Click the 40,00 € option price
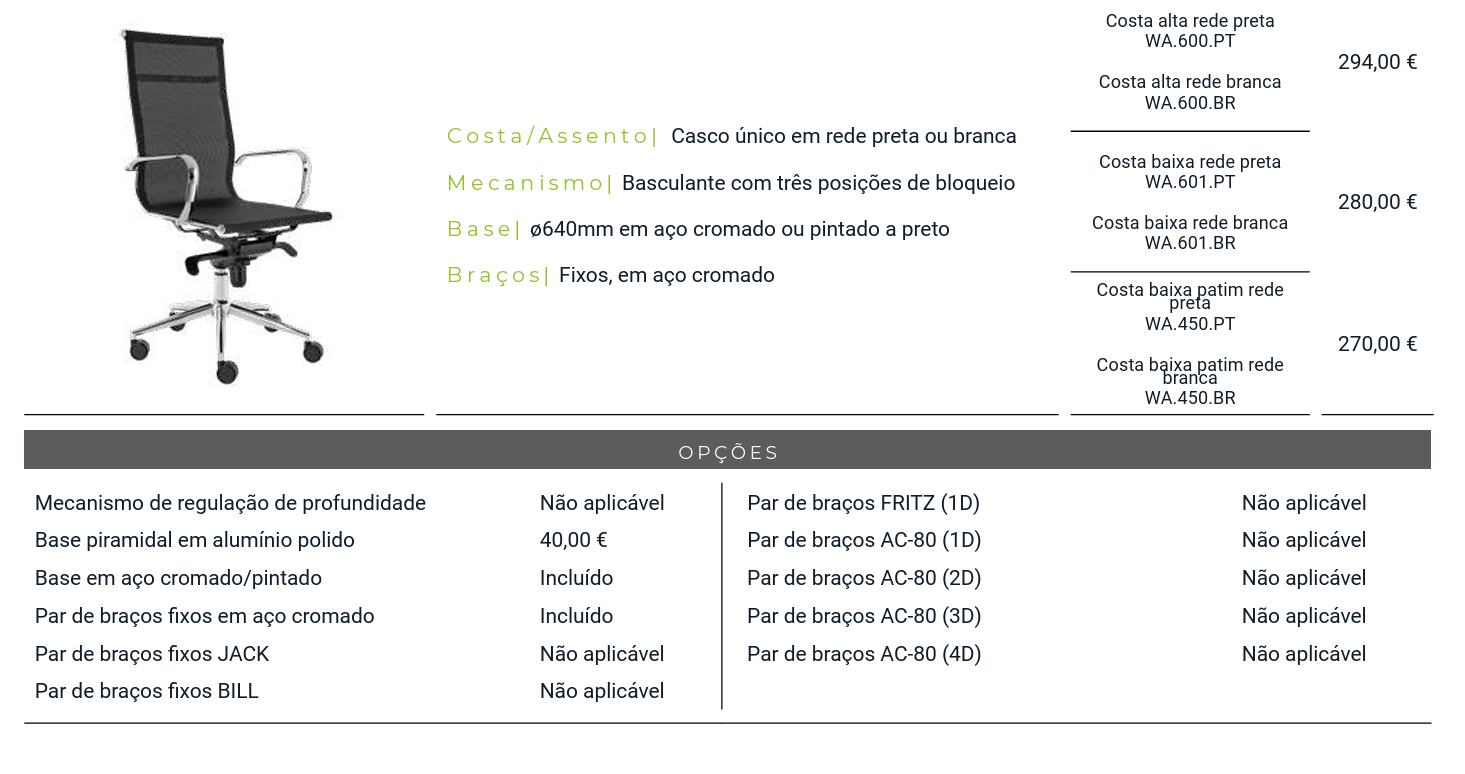1465x774 pixels. pos(574,540)
